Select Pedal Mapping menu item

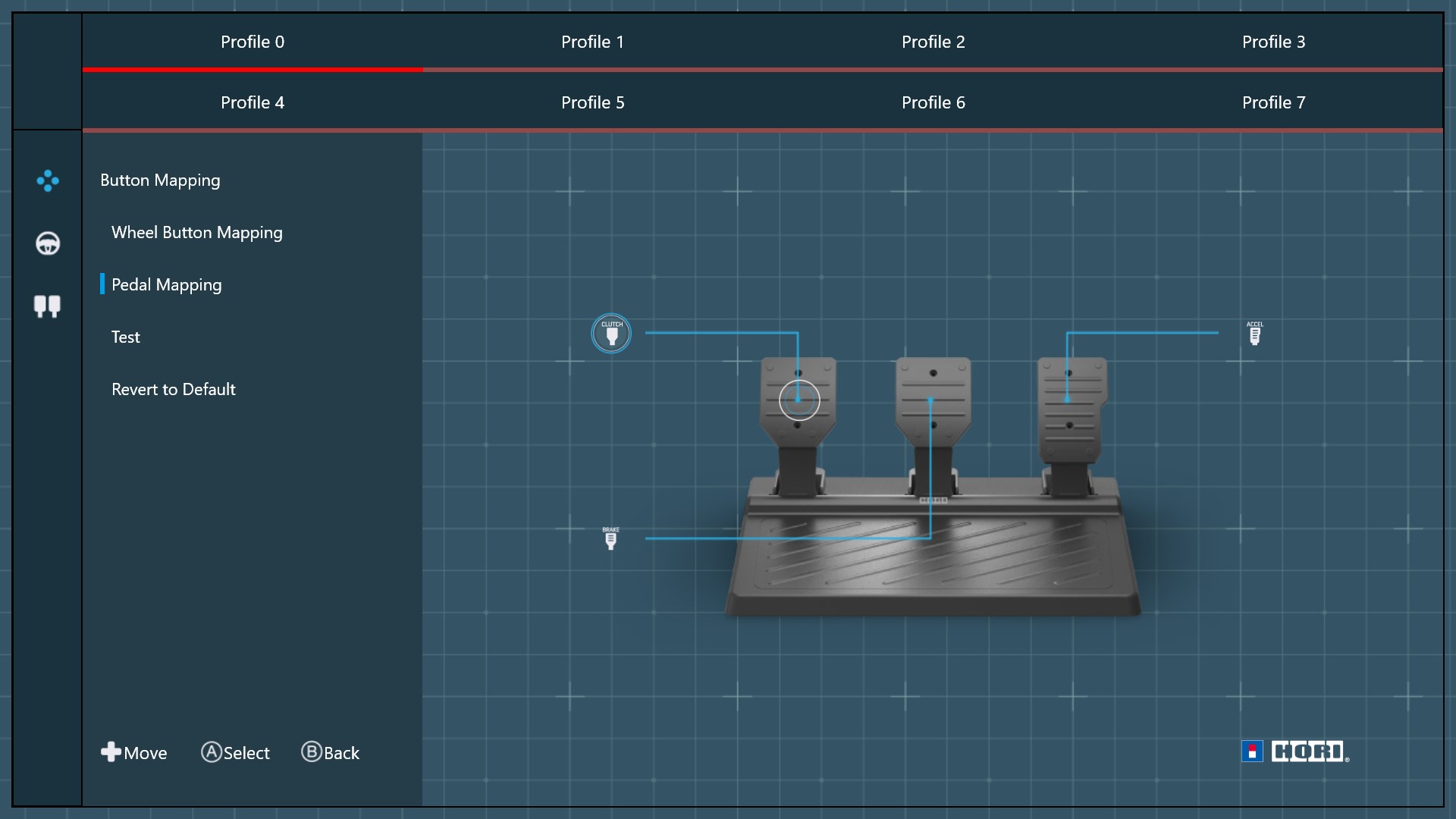click(166, 285)
